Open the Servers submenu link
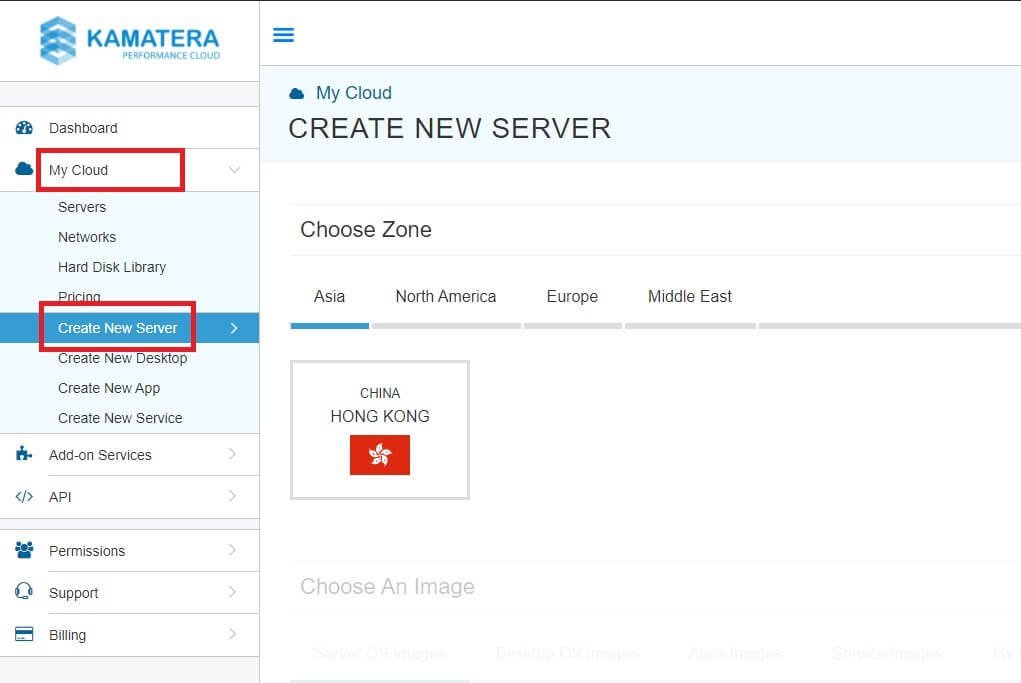Screen dimensions: 1021x683 (x=82, y=207)
